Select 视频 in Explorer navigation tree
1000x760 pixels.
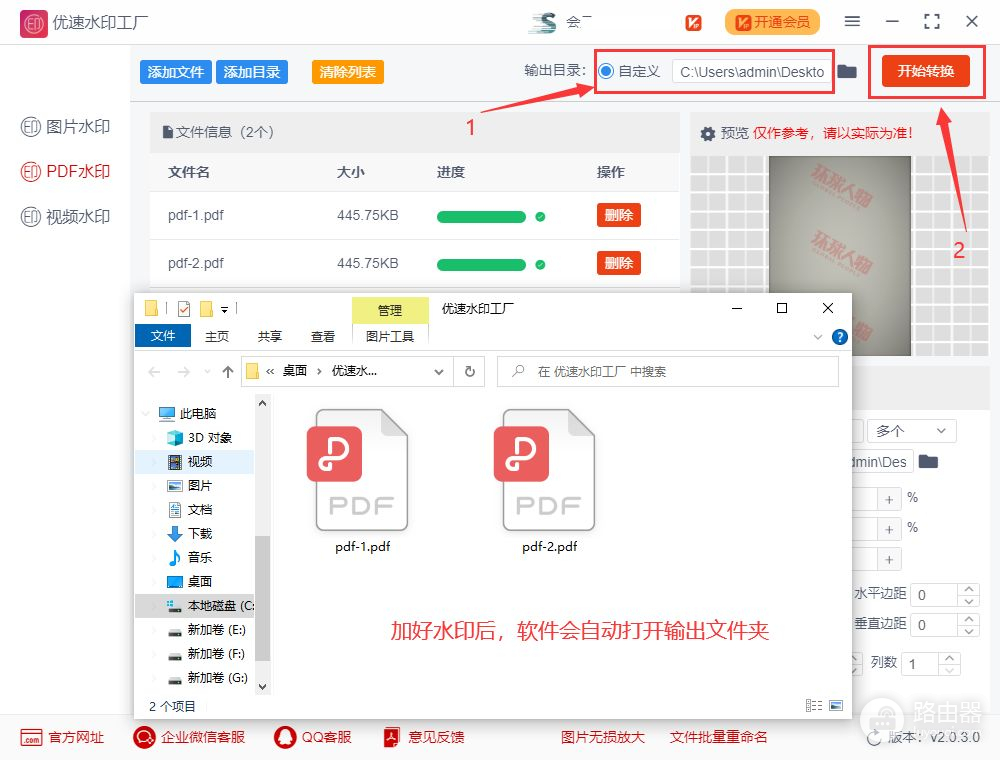coord(195,462)
